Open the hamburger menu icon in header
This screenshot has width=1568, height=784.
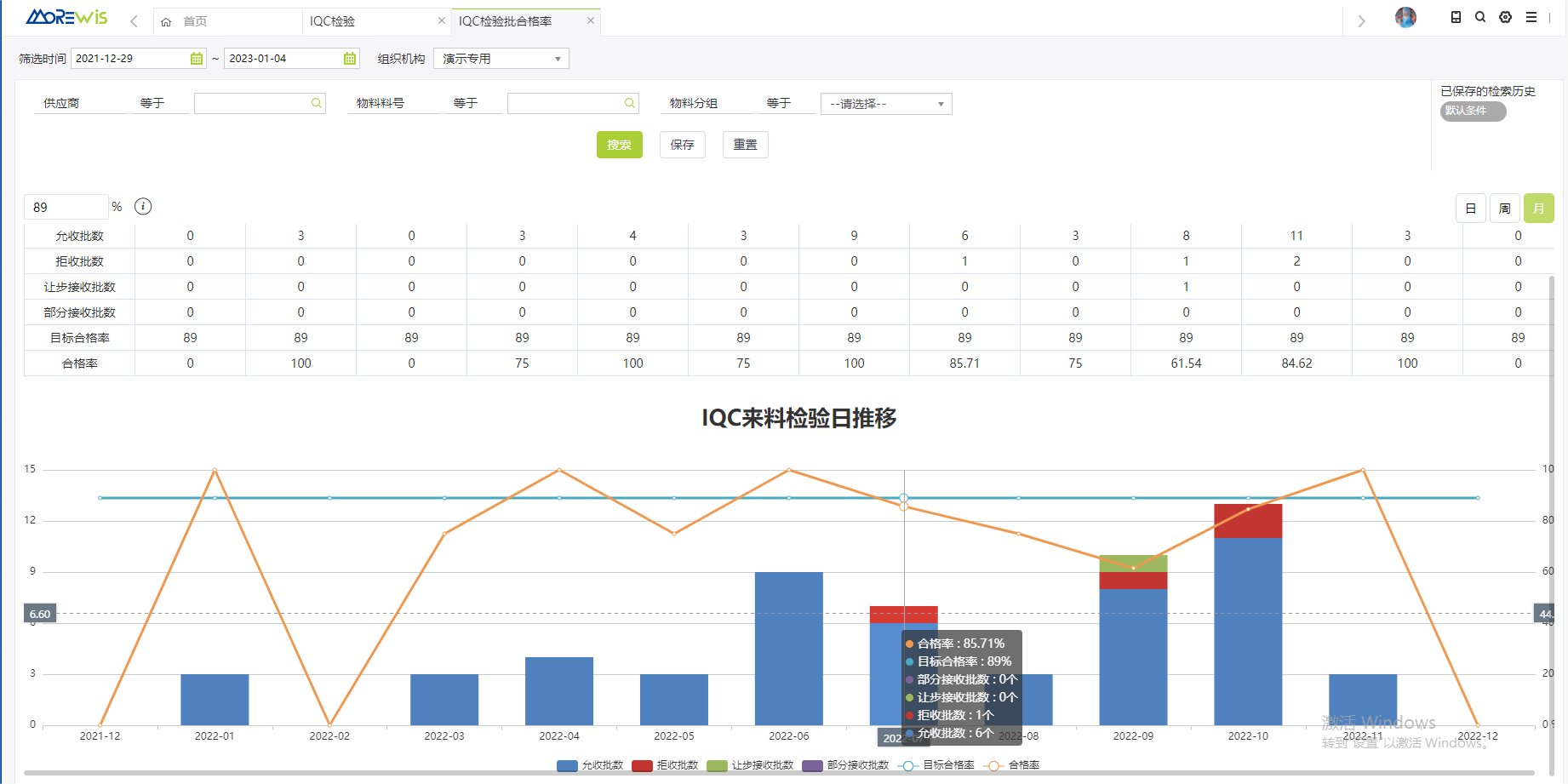pyautogui.click(x=1531, y=17)
